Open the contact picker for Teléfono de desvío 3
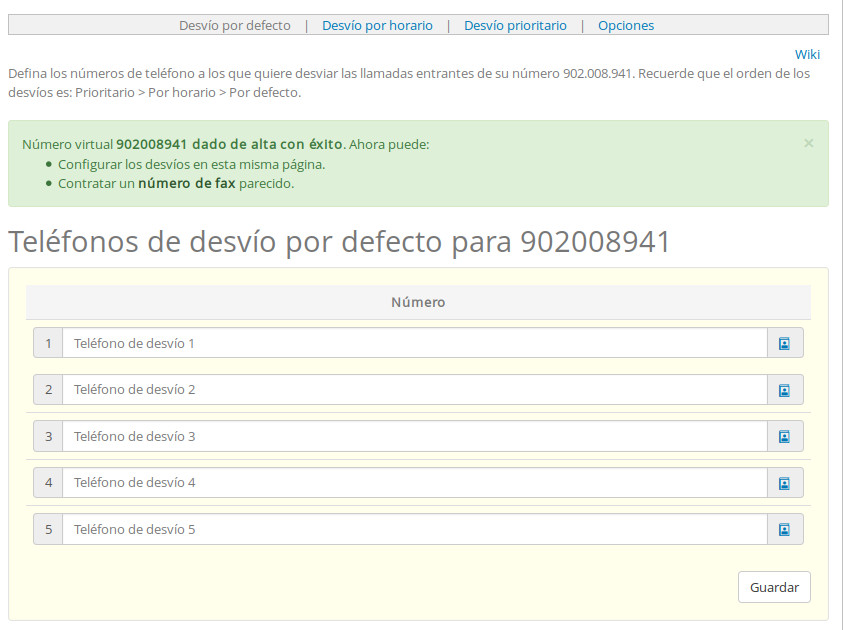Viewport: 843px width, 630px height. click(785, 436)
